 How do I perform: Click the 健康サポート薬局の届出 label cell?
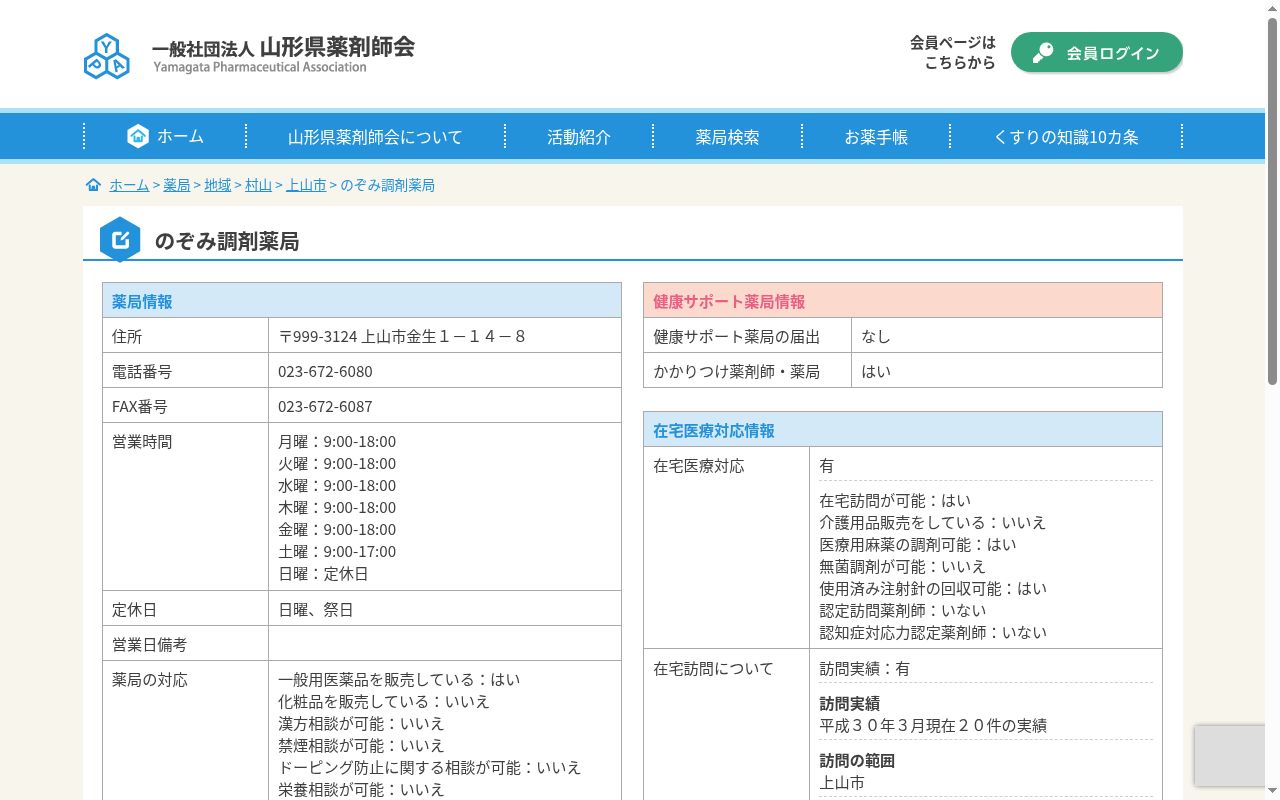[748, 336]
